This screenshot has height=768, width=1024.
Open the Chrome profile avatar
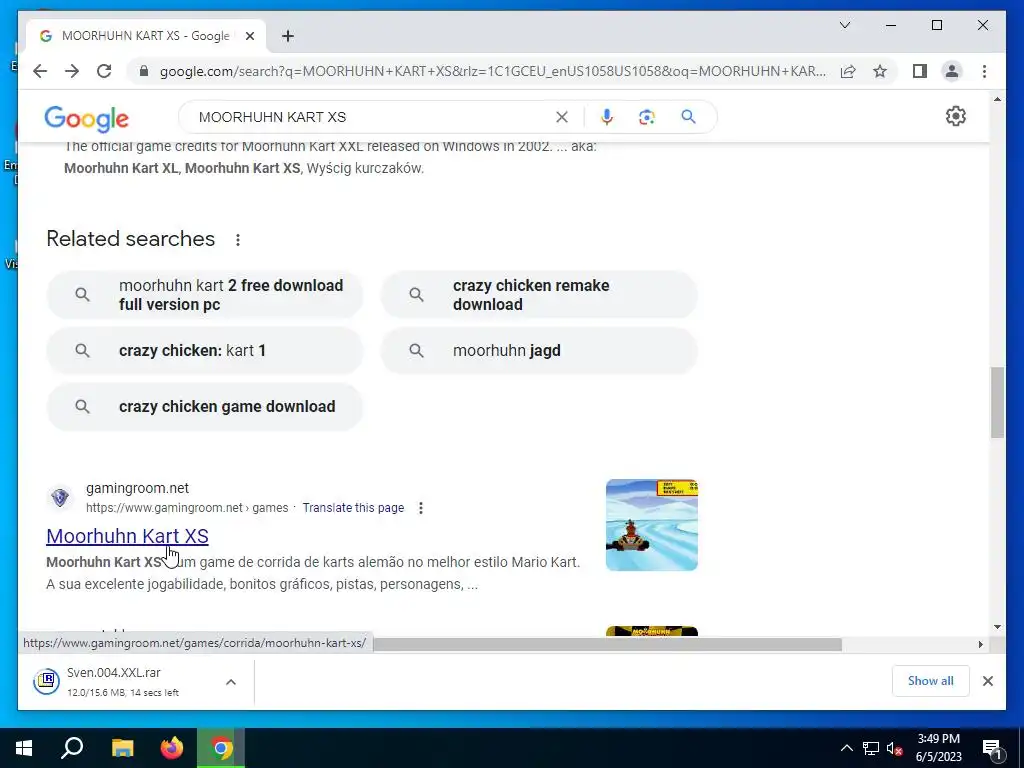point(952,71)
